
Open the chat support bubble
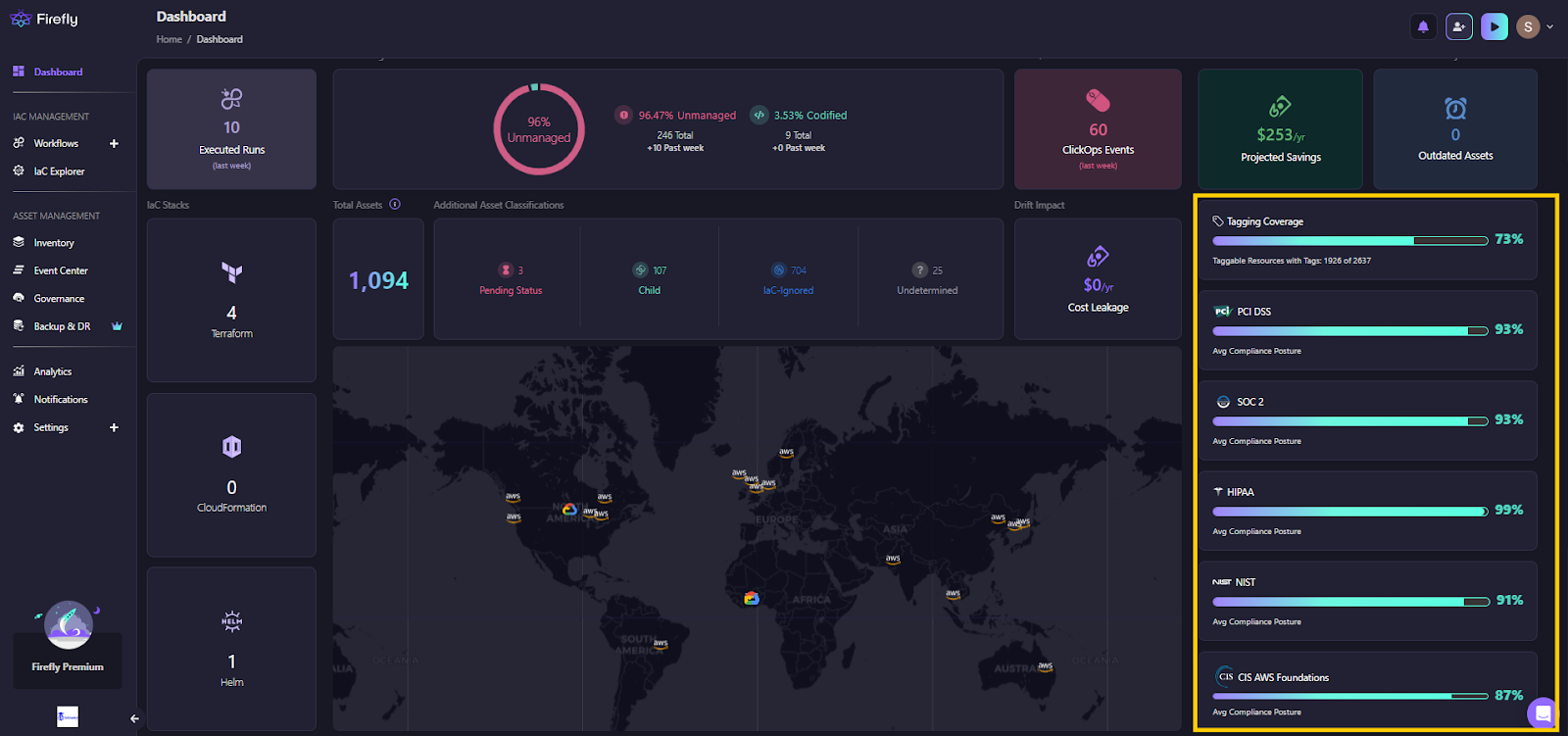click(1543, 713)
